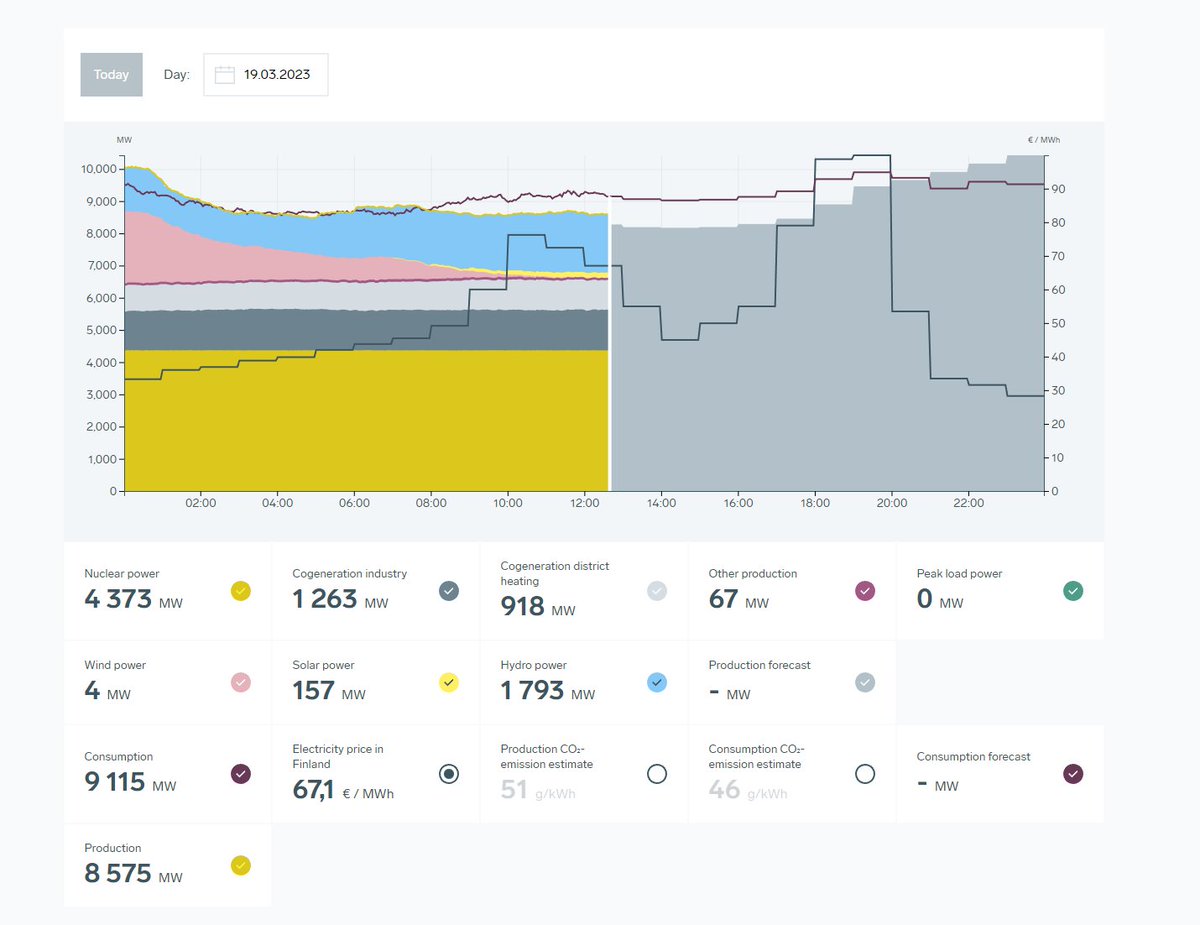Toggle the Other production checkbox

865,591
